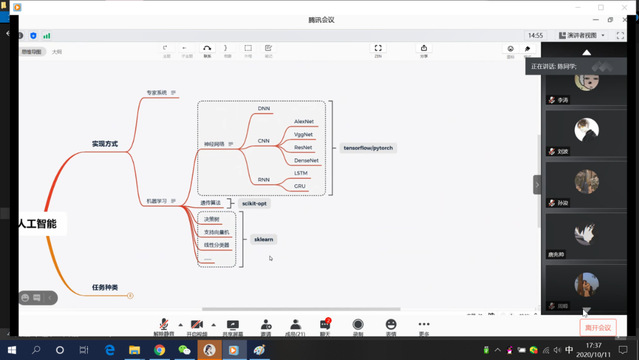This screenshot has width=639, height=360.
Task: Open audio options arrow beside microphone
Action: point(180,325)
